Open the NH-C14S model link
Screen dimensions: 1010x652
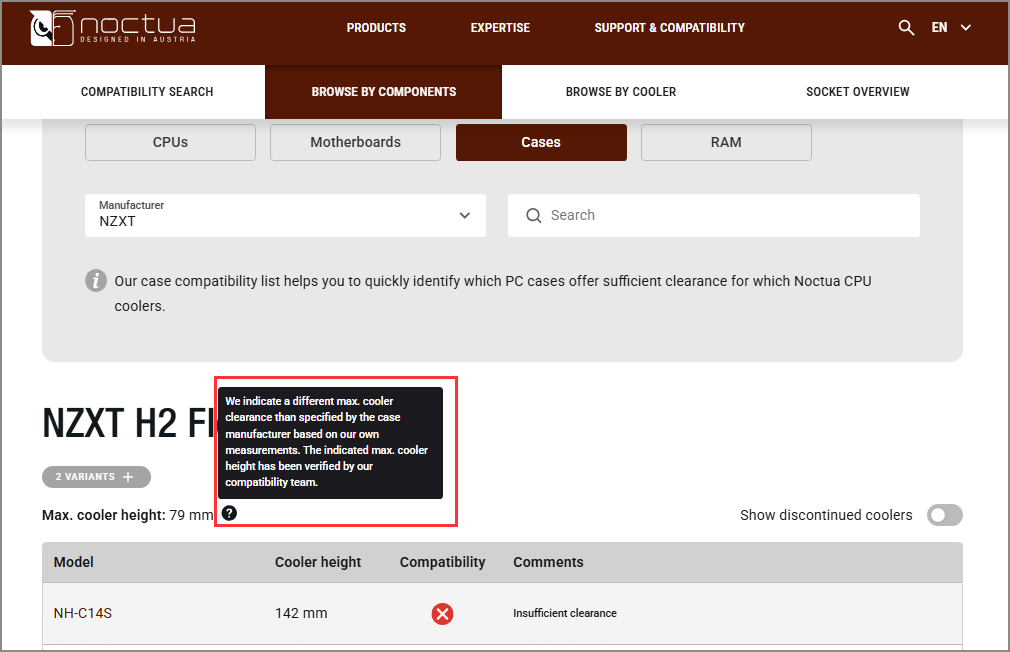(82, 613)
